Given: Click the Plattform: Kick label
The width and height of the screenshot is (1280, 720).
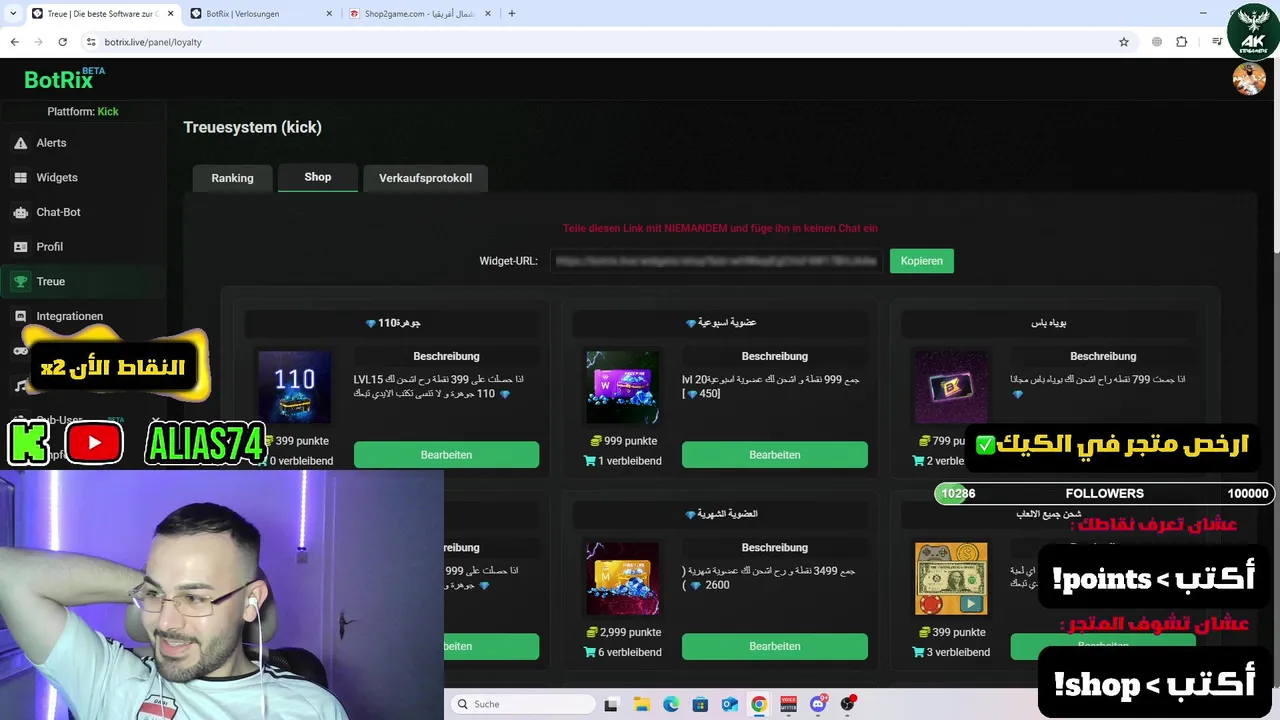Looking at the screenshot, I should [x=83, y=111].
